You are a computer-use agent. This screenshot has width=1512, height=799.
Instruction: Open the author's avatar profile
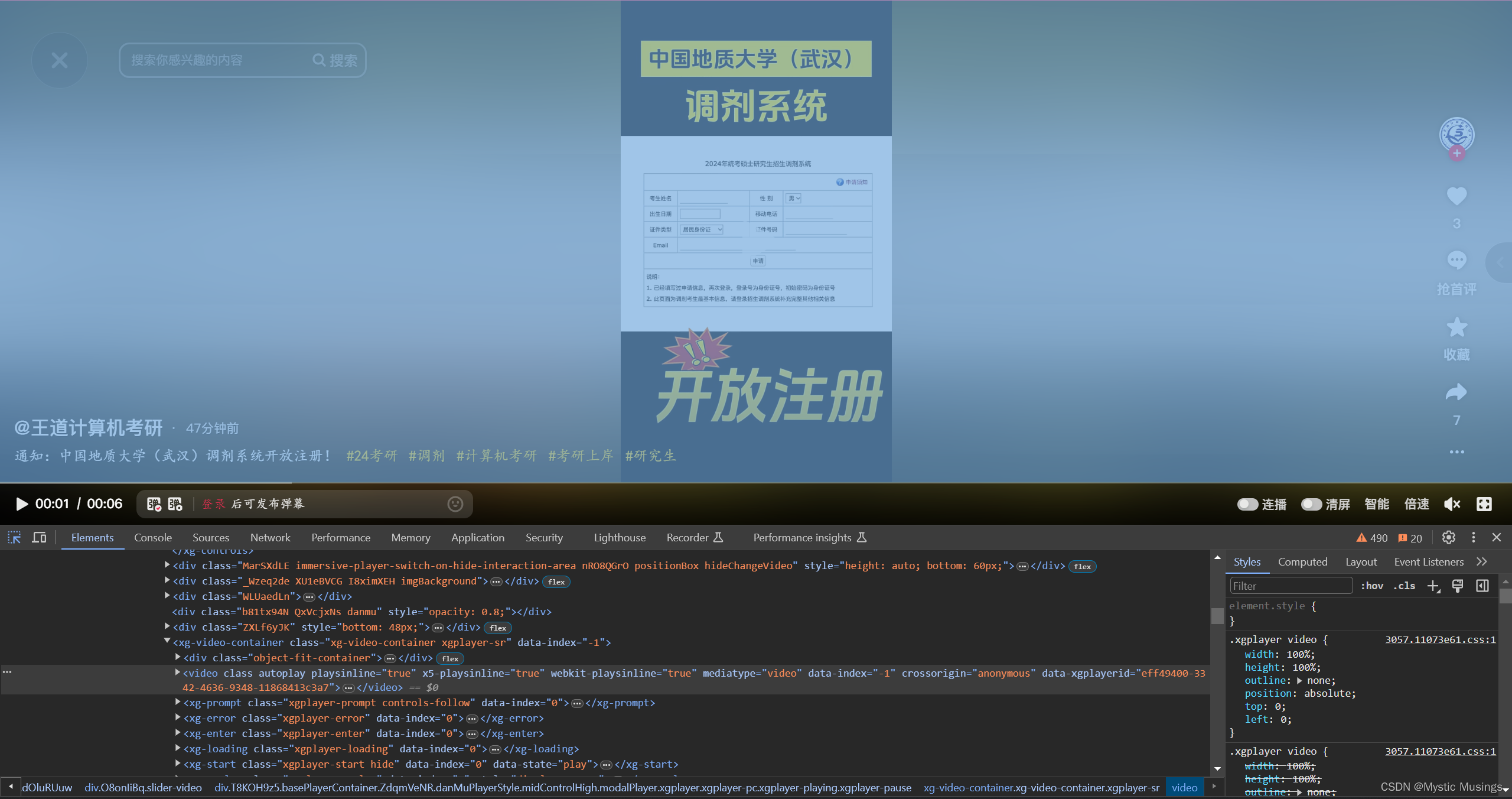tap(1456, 135)
